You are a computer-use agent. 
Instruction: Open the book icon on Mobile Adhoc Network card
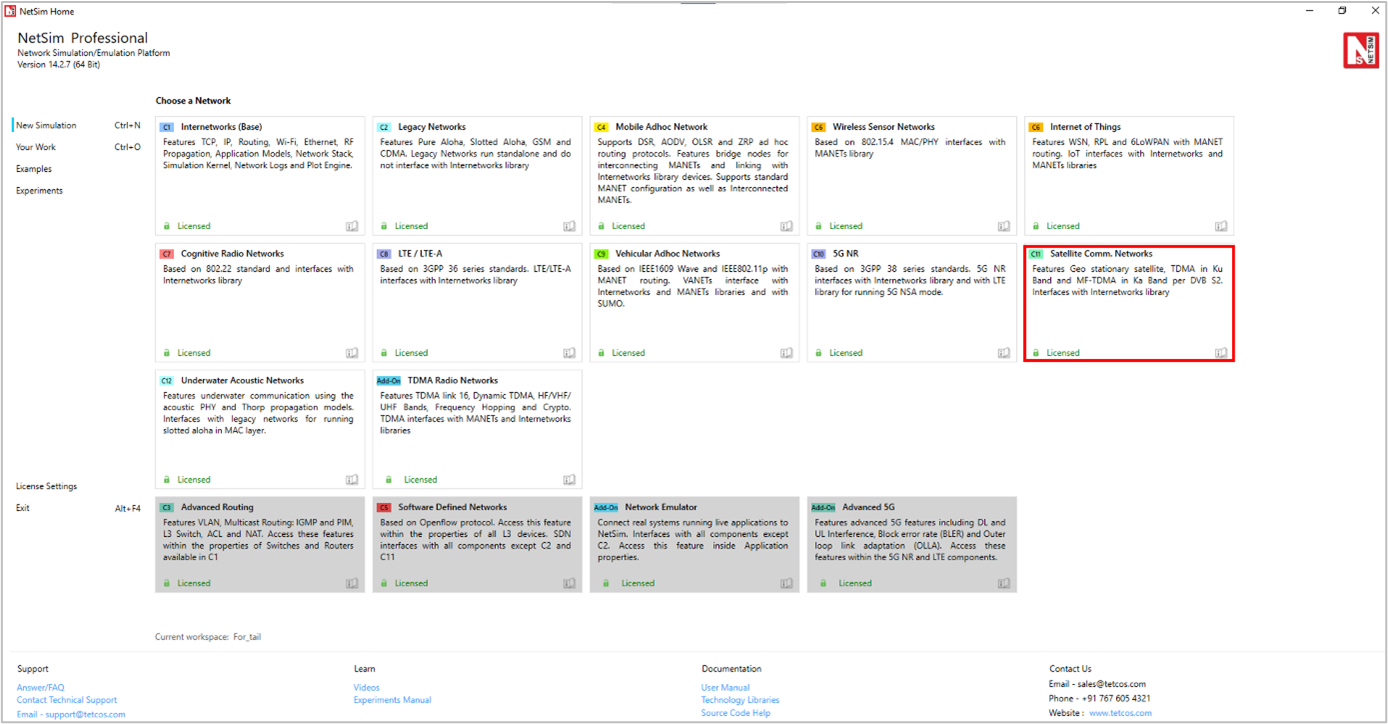coord(786,226)
